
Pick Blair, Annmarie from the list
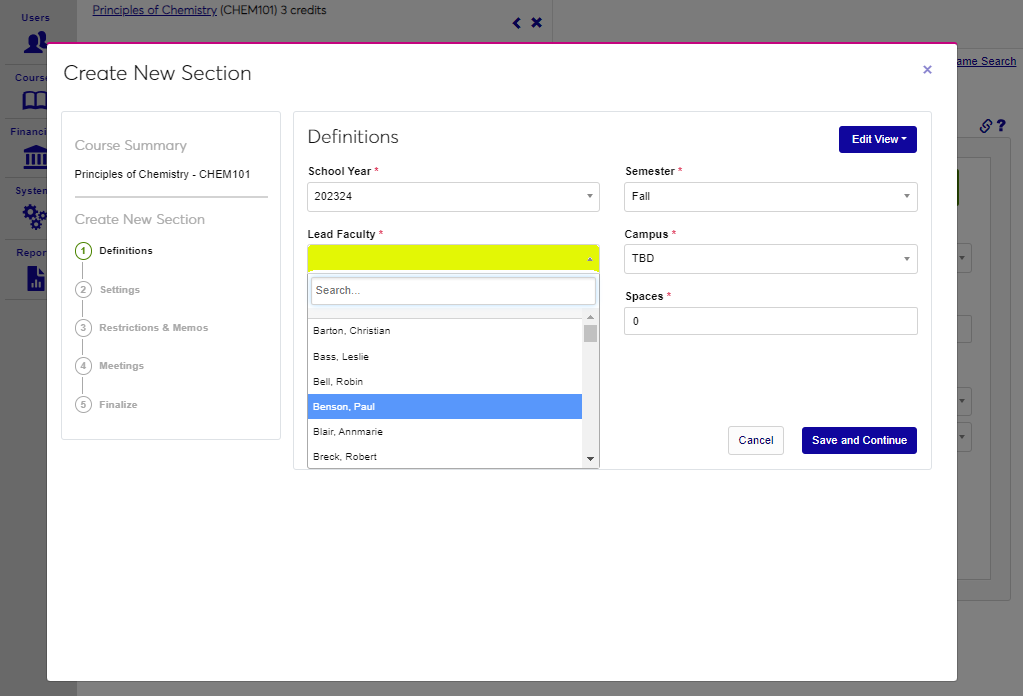[444, 432]
